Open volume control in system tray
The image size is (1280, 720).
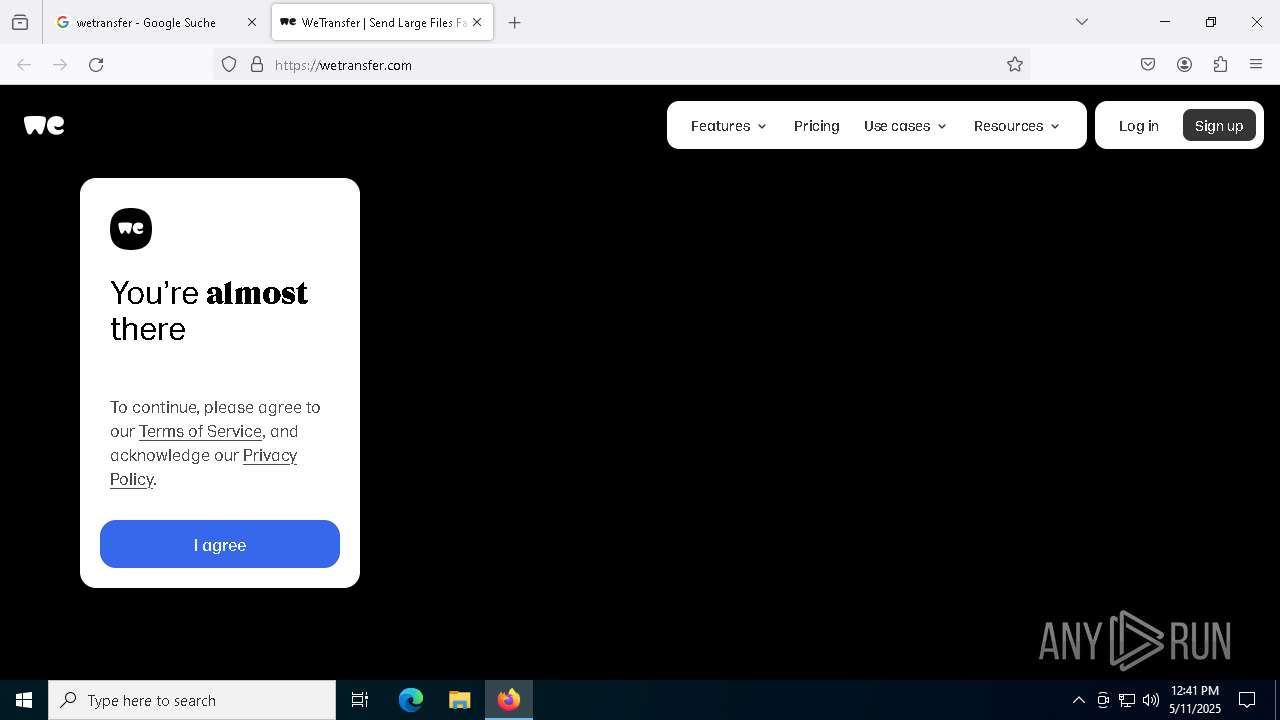point(1151,700)
